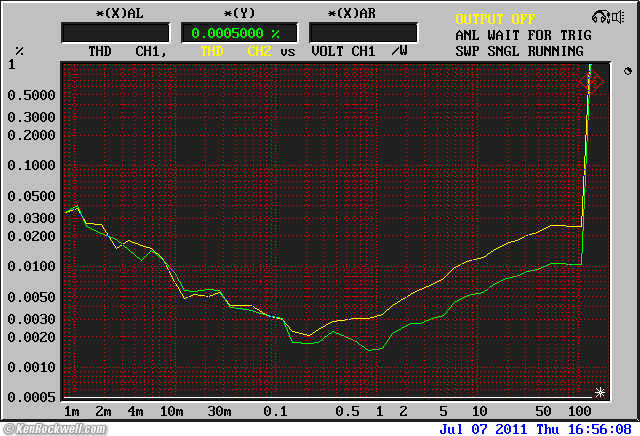Click the X-axis label 0.5
Image resolution: width=640 pixels, height=436 pixels.
(x=347, y=412)
